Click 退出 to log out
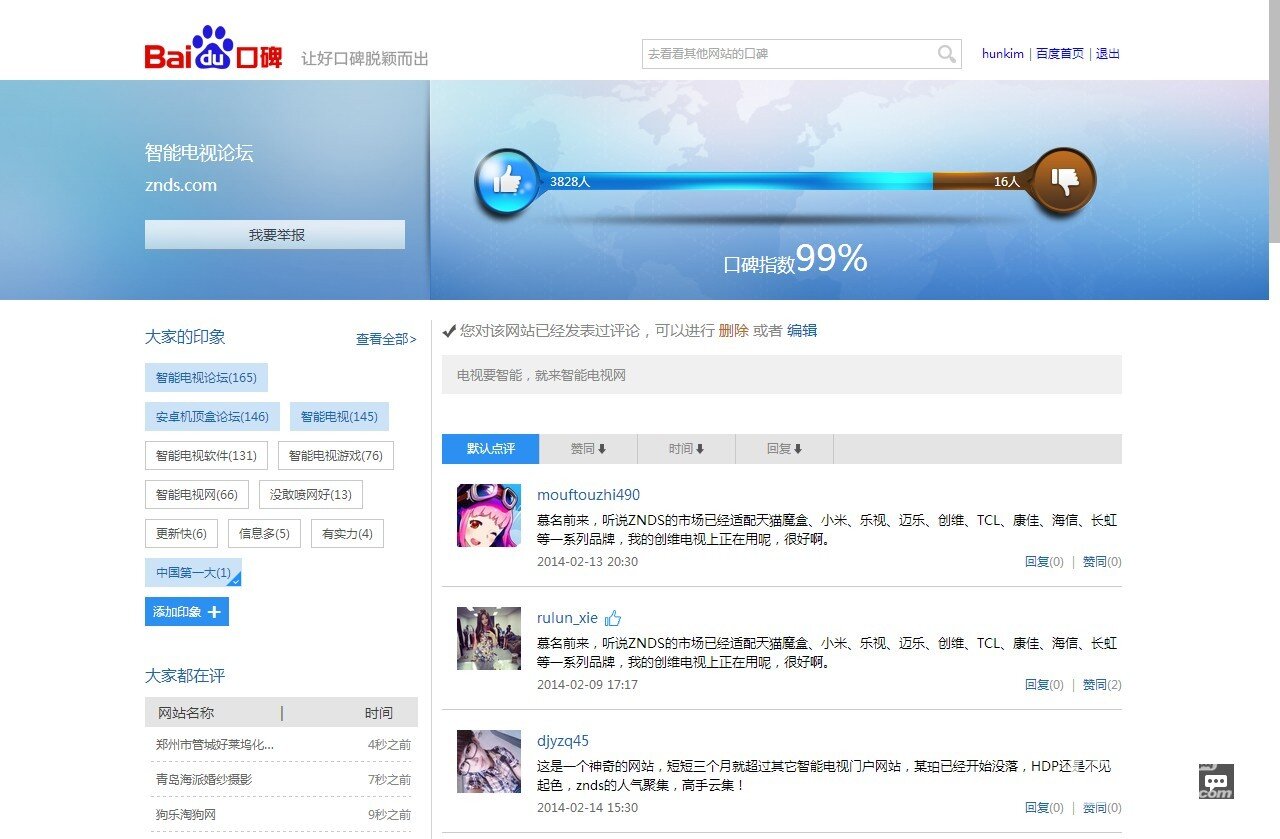 pyautogui.click(x=1108, y=54)
